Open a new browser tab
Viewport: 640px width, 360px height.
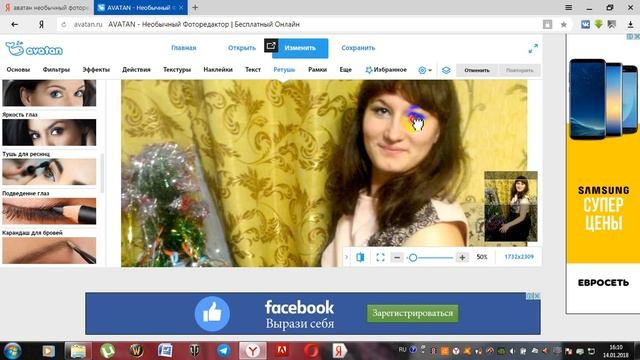tap(195, 7)
